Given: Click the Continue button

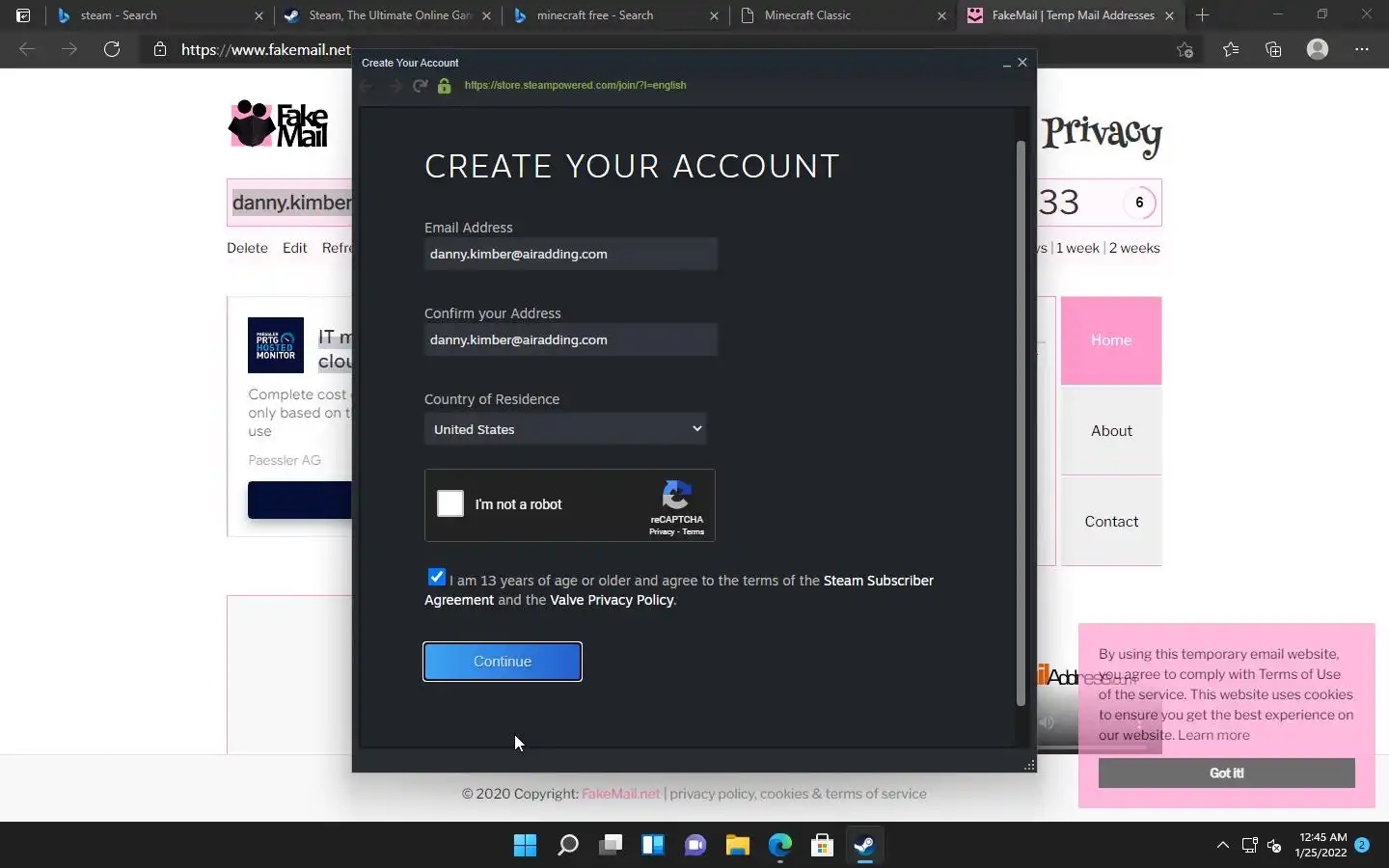Looking at the screenshot, I should tap(503, 662).
